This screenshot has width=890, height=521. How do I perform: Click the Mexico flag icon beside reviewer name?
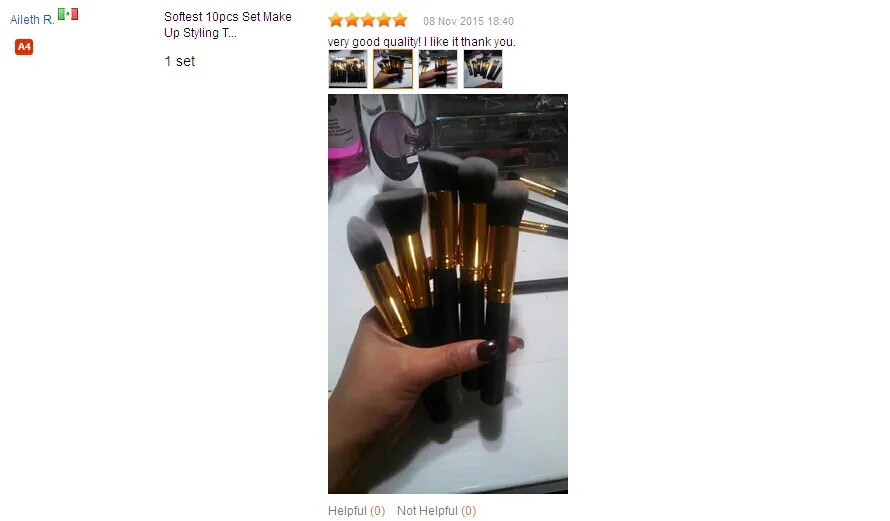point(68,14)
